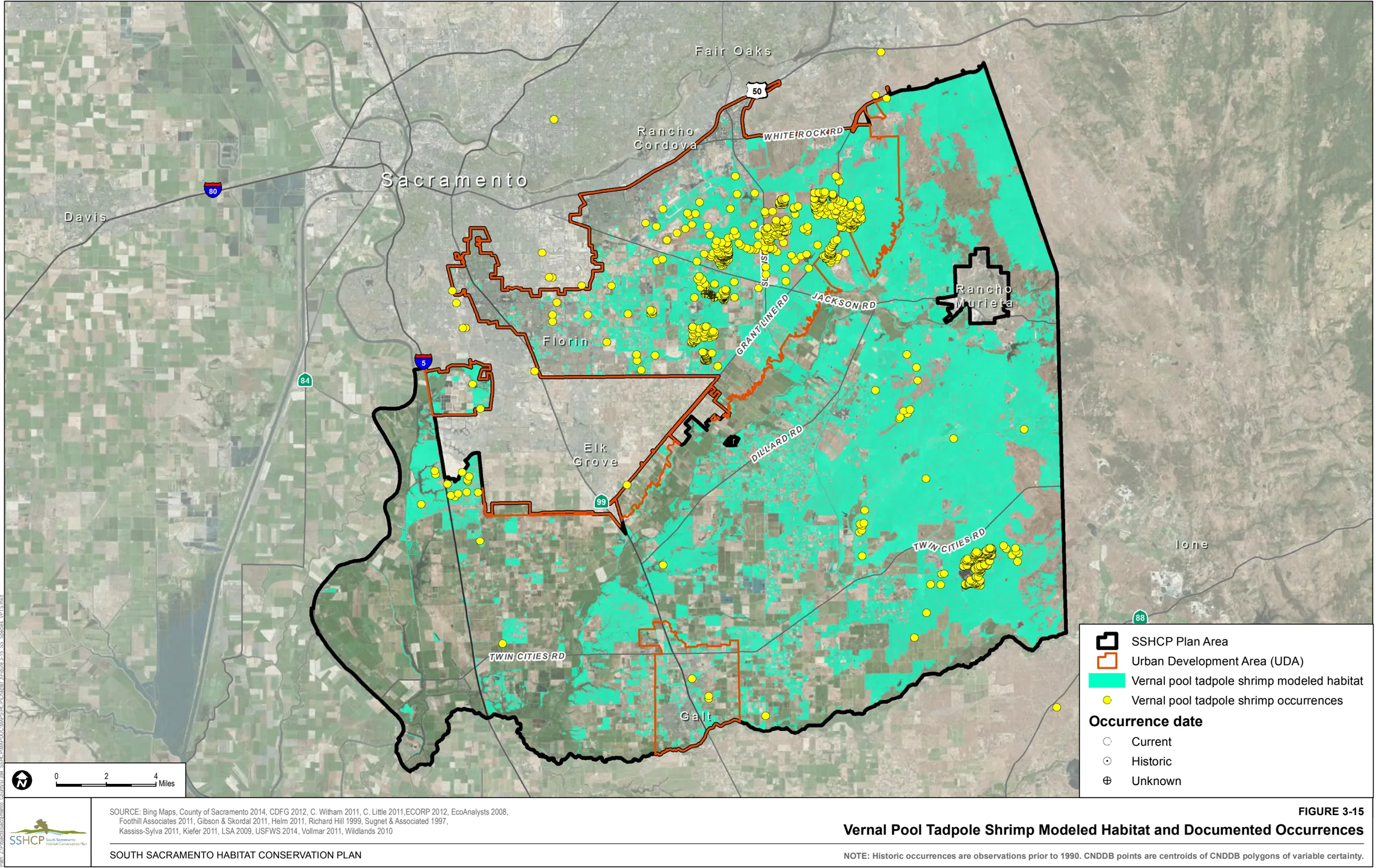
Task: Click the Unknown occurrence date symbol
Action: pyautogui.click(x=1107, y=781)
